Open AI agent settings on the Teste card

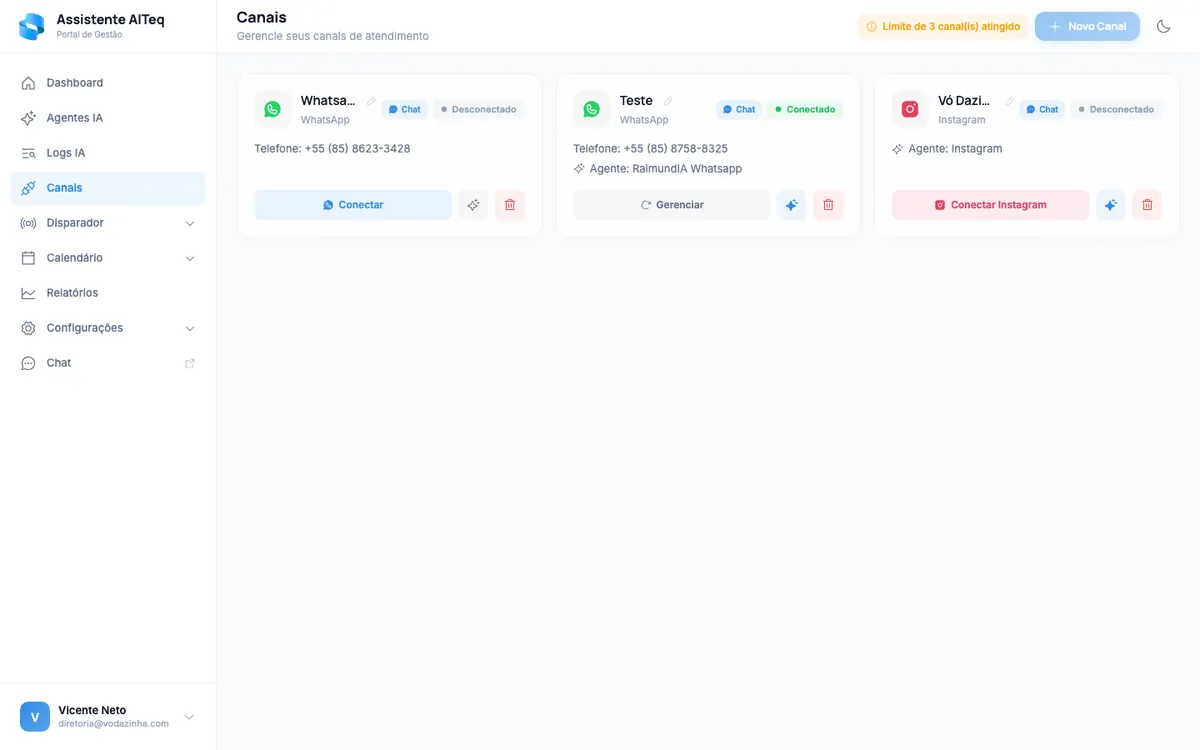tap(791, 205)
